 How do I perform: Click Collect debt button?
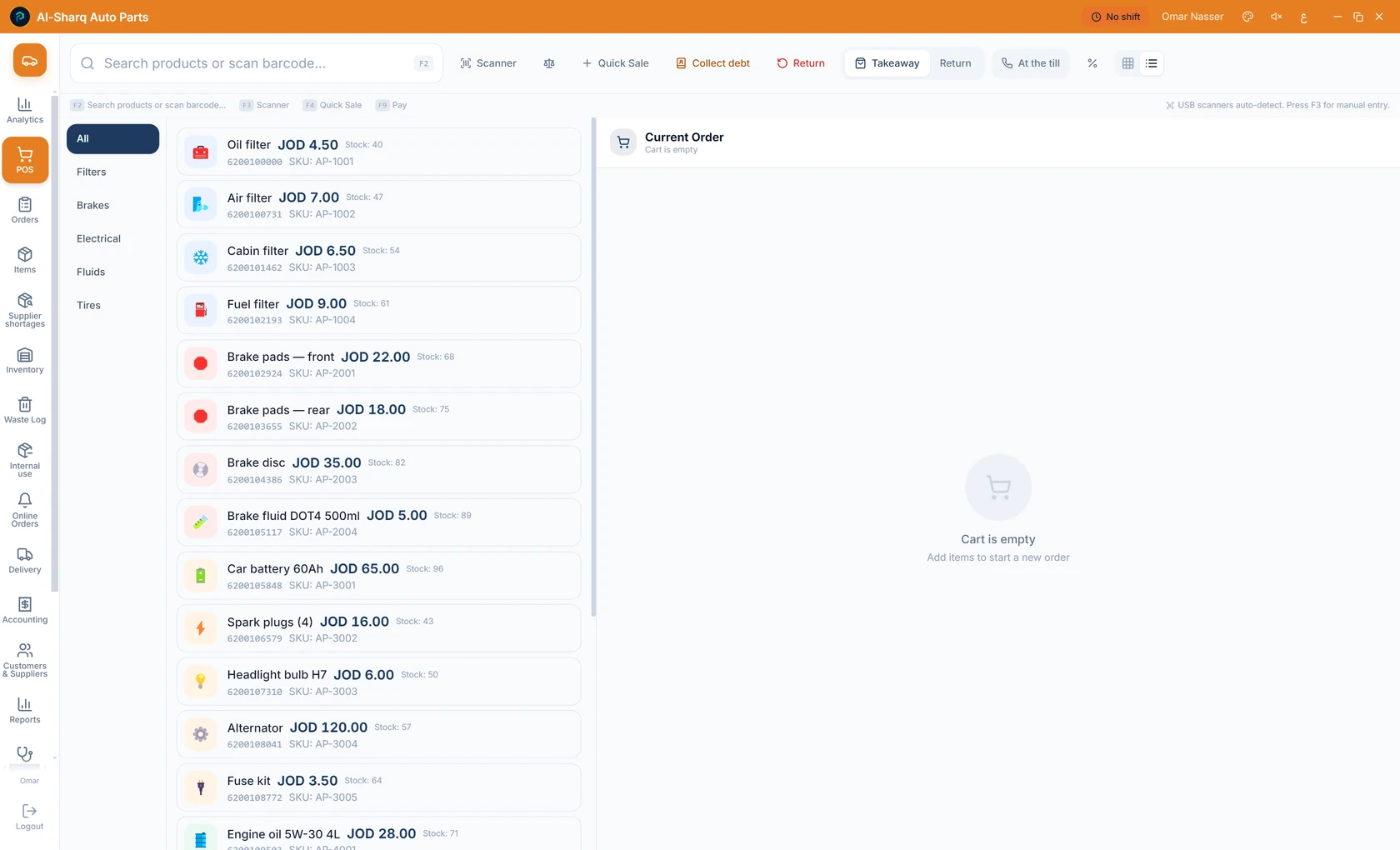click(x=712, y=63)
